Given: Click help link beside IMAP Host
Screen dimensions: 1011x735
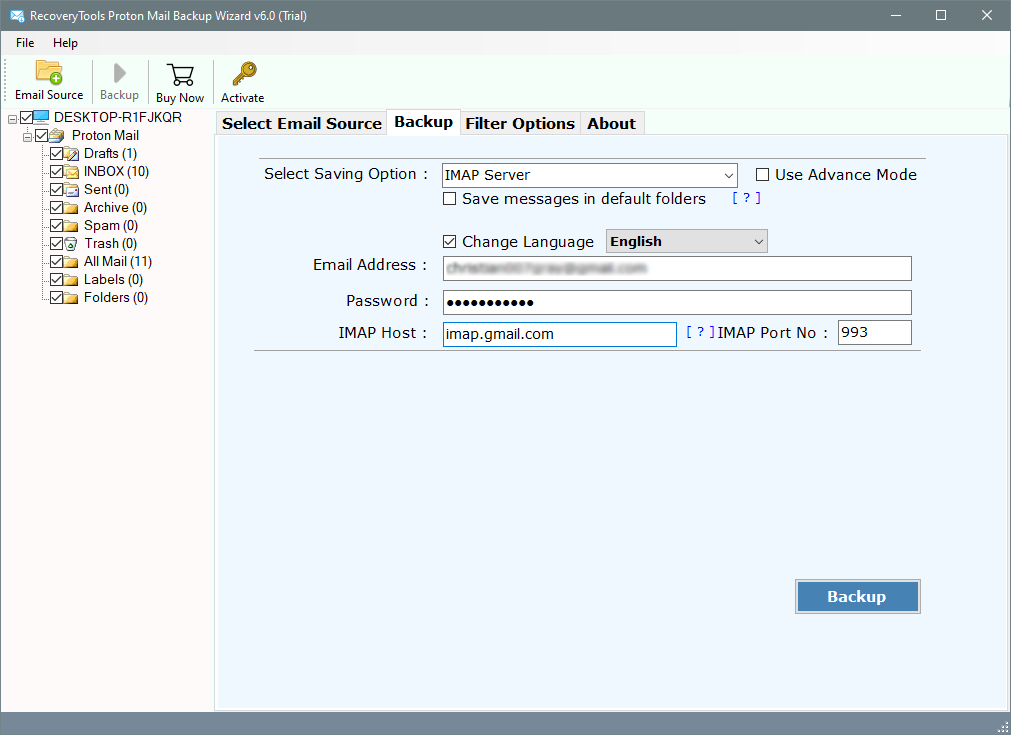Looking at the screenshot, I should point(700,332).
